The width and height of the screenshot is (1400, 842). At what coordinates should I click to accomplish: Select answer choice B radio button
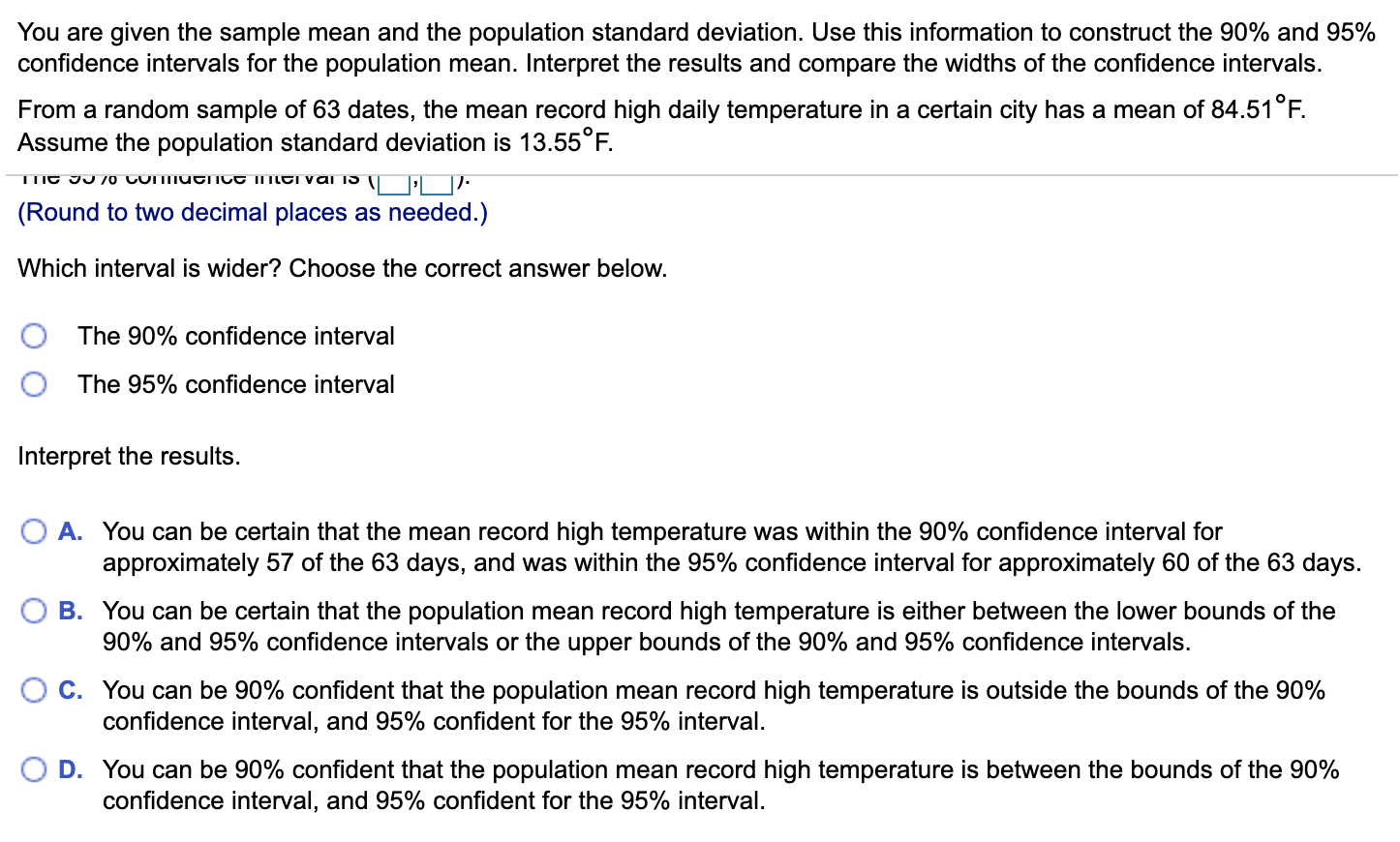pyautogui.click(x=35, y=610)
